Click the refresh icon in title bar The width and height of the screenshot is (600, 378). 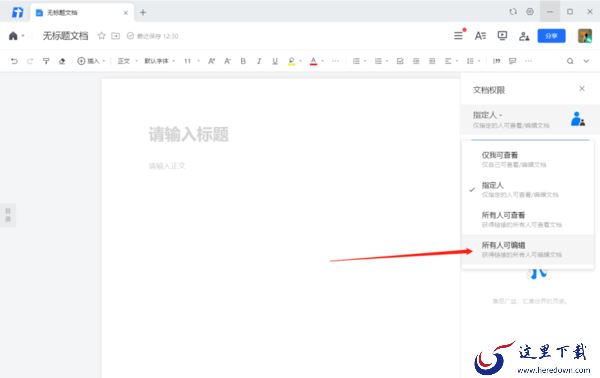click(513, 12)
